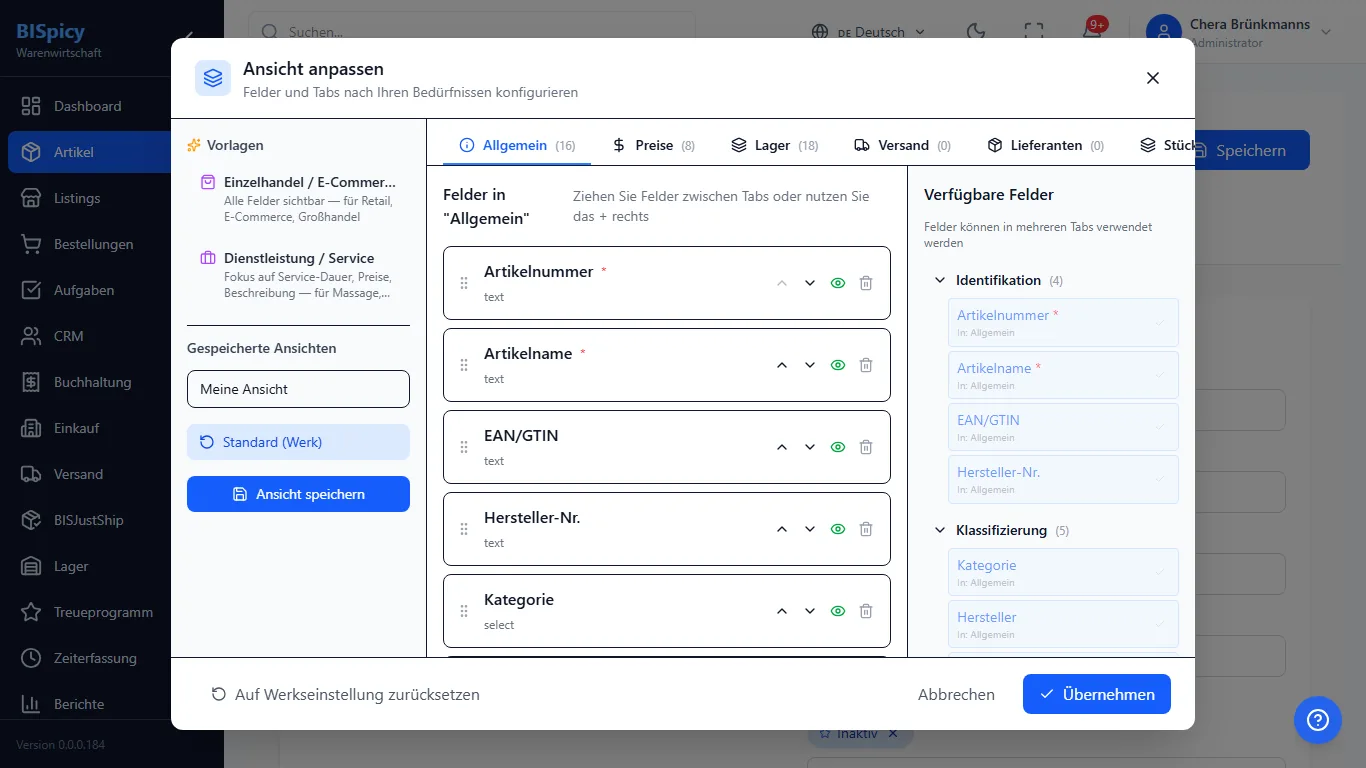Click the Meine Ansicht name field
1366x768 pixels.
pyautogui.click(x=298, y=389)
